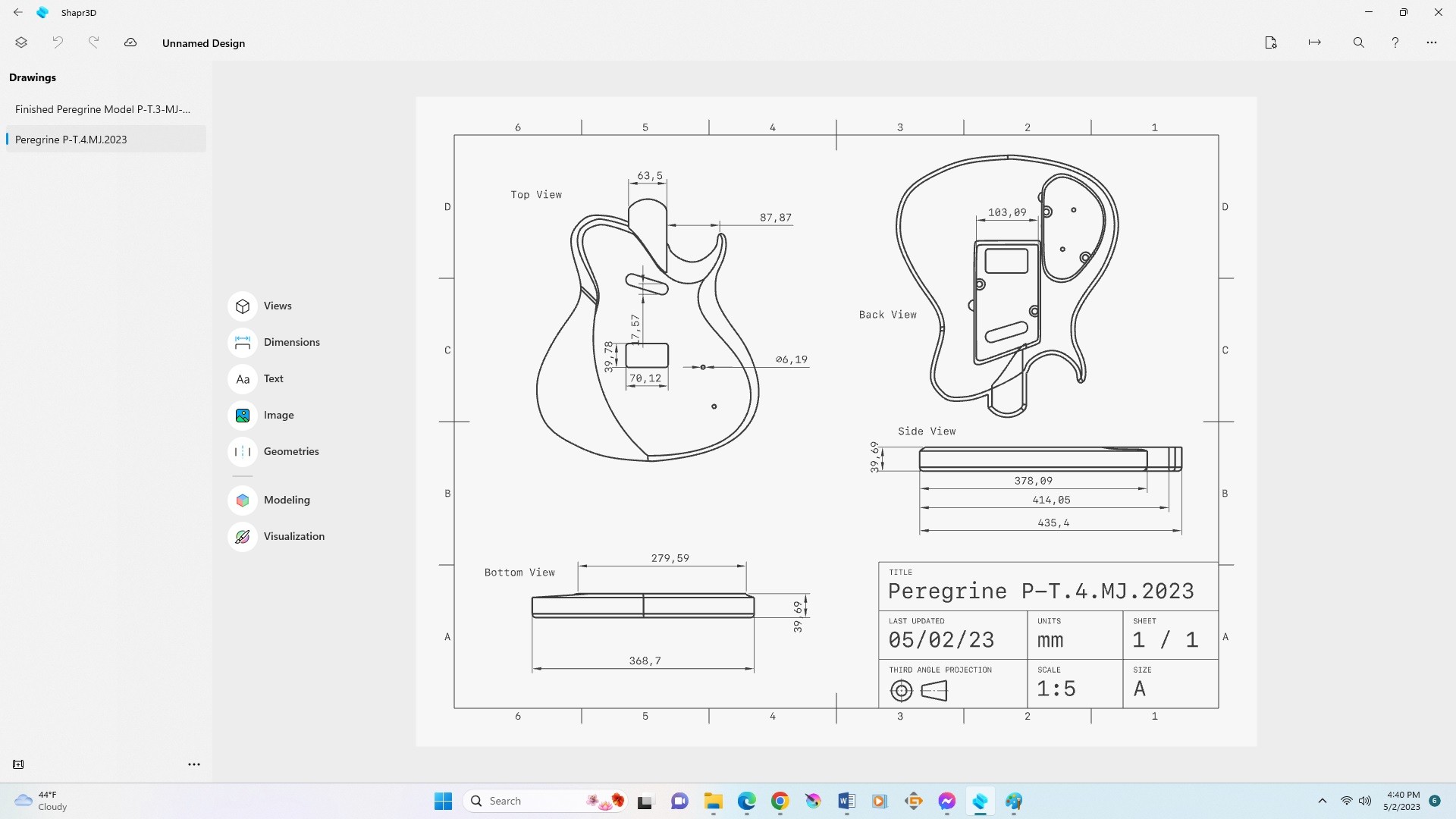Select the Text tool icon
This screenshot has width=1456, height=819.
[243, 379]
